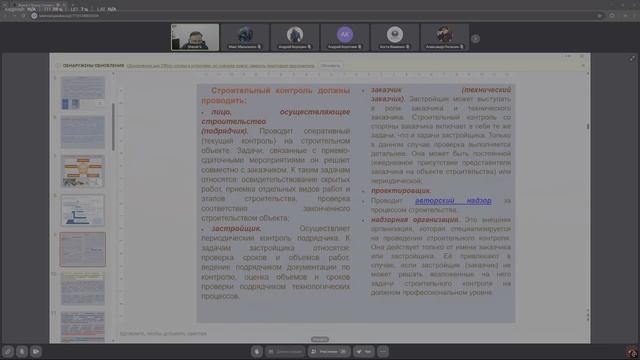Toggle the microphone button in bottom-left controls
Screen dimensions: 640x360
point(22,351)
